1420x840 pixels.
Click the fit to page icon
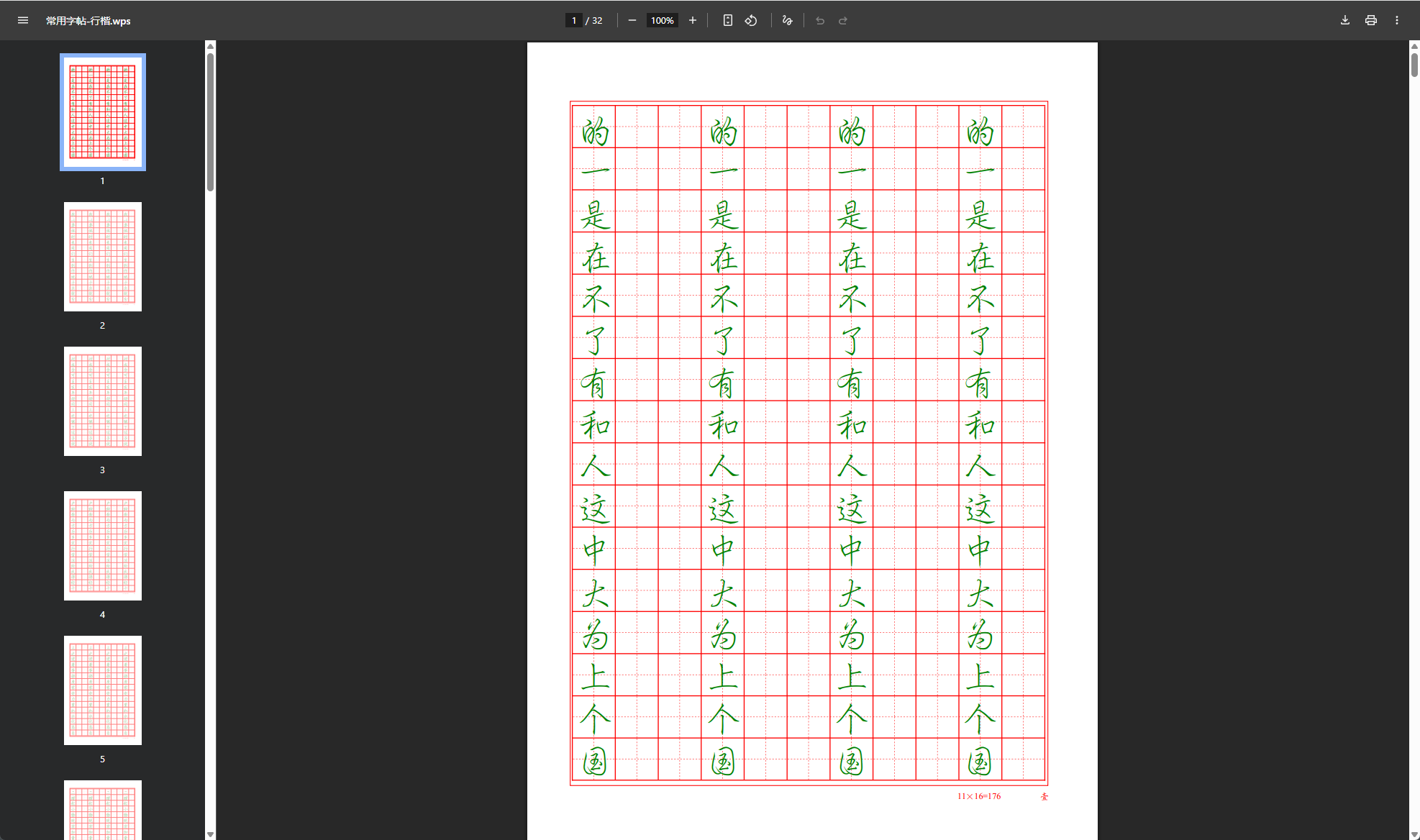pos(727,21)
